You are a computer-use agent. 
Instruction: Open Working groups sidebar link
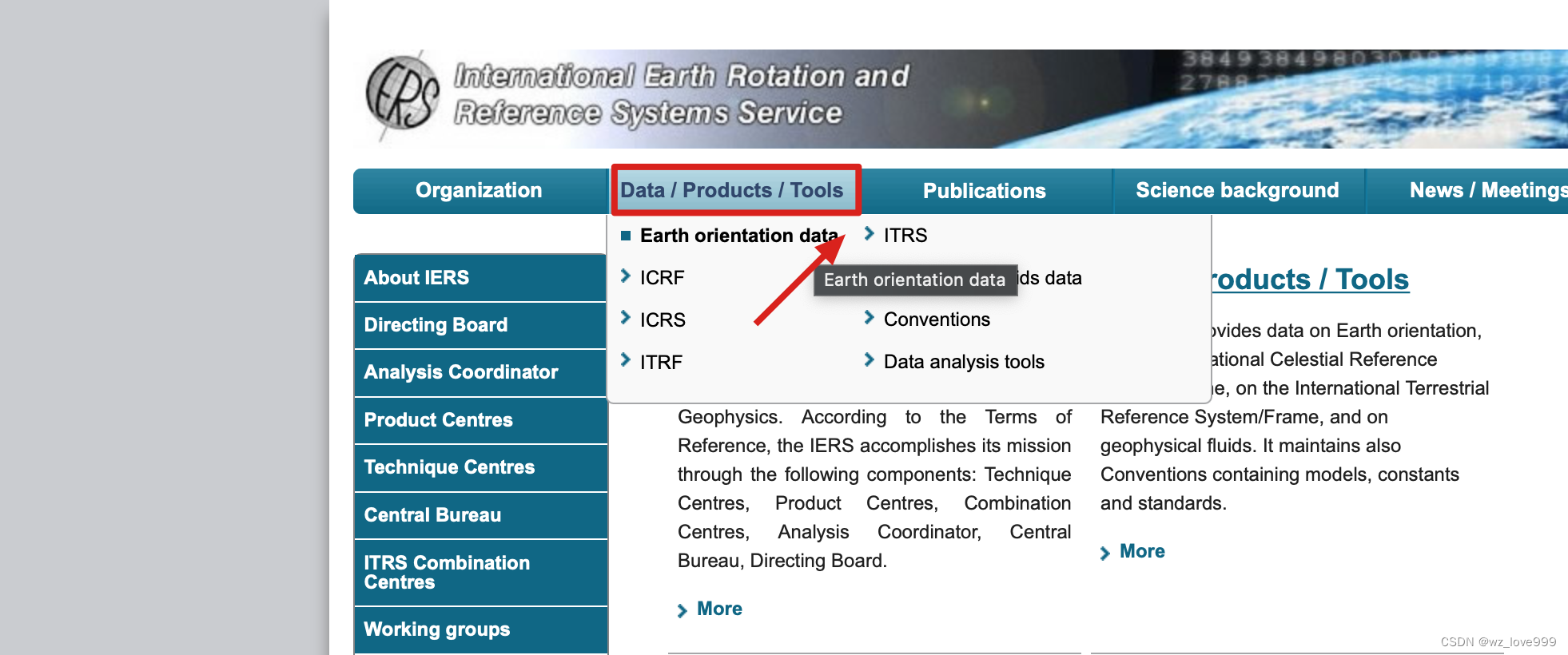[x=480, y=629]
